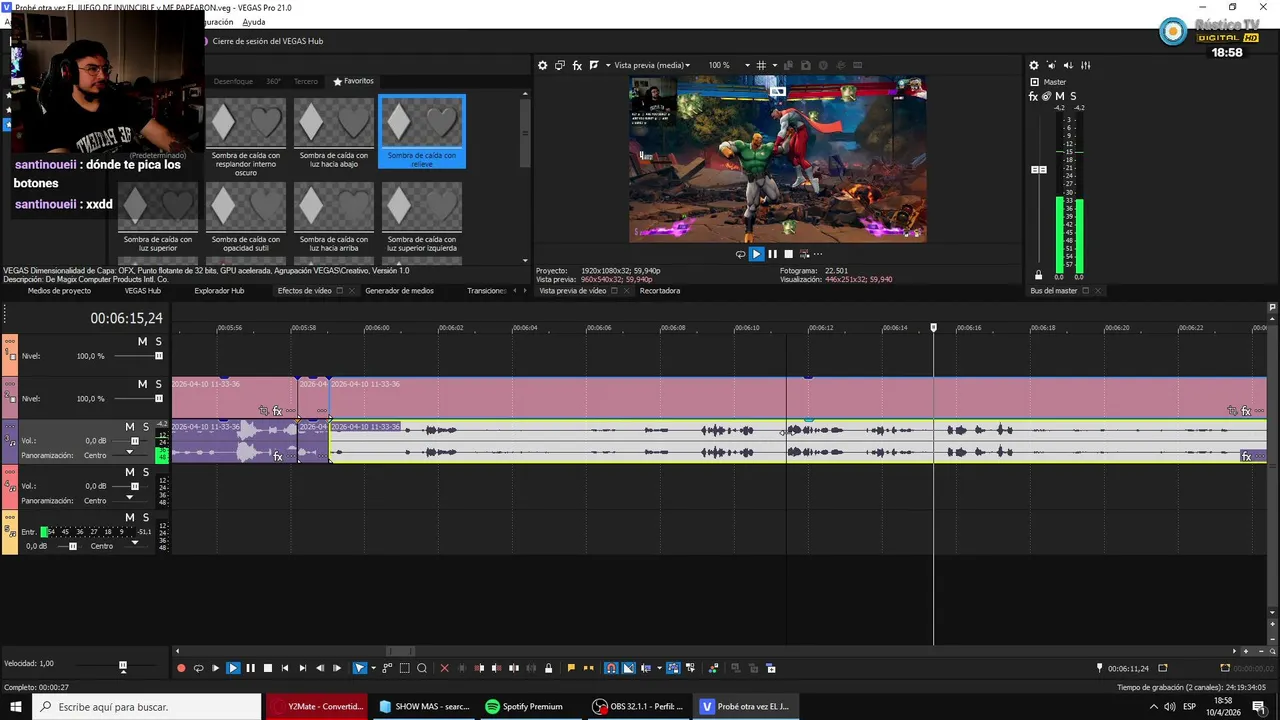Mute video track 1

[142, 342]
